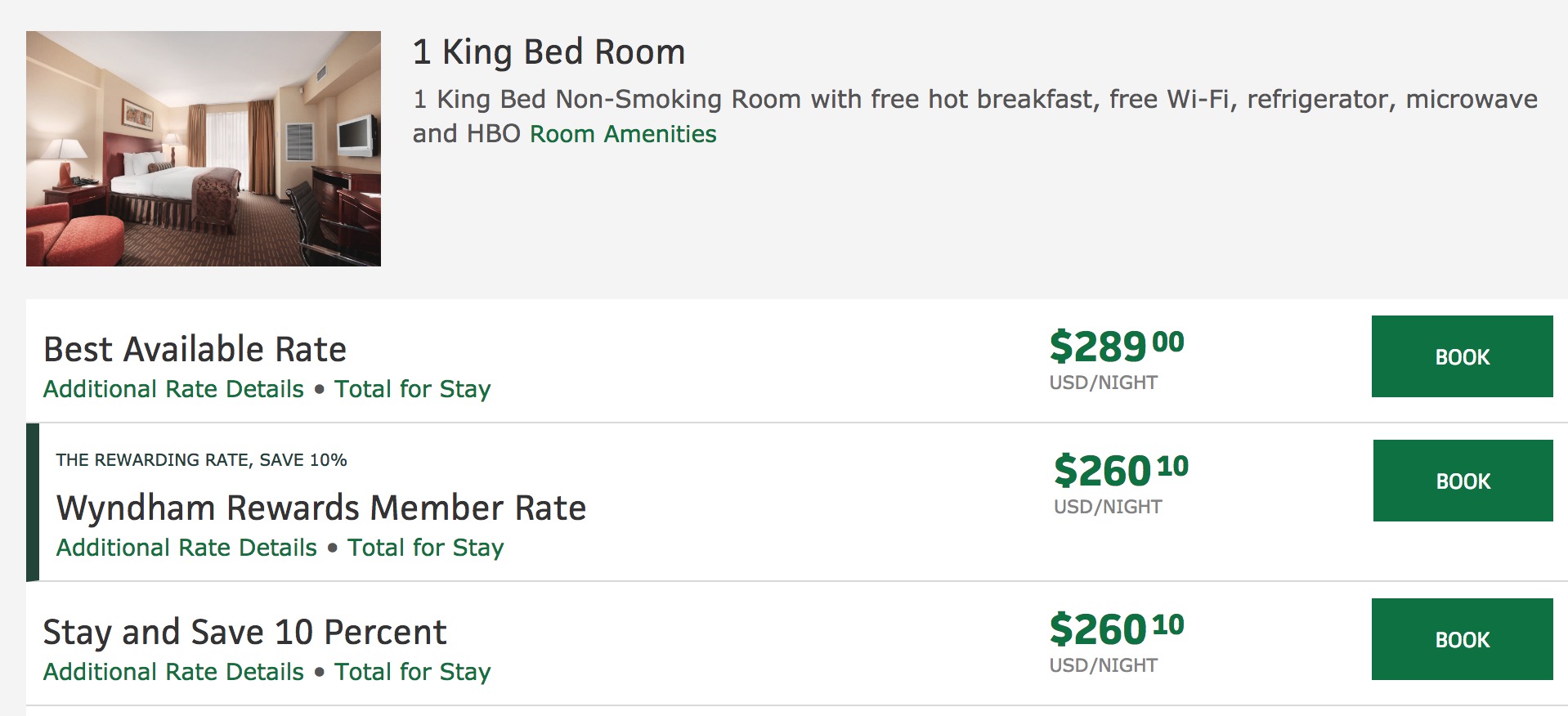The height and width of the screenshot is (716, 1568).
Task: View Additional Rate Details for Wyndham Rewards rate
Action: [x=186, y=548]
